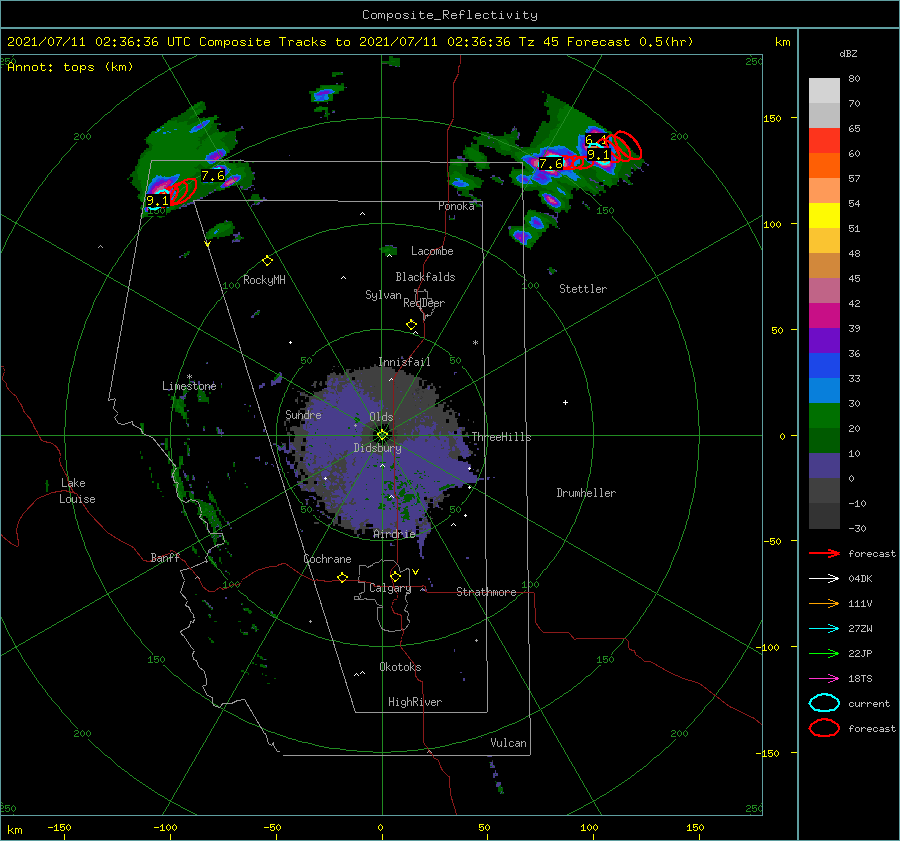This screenshot has width=900, height=841.
Task: Click the Sundre label
Action: [x=303, y=415]
